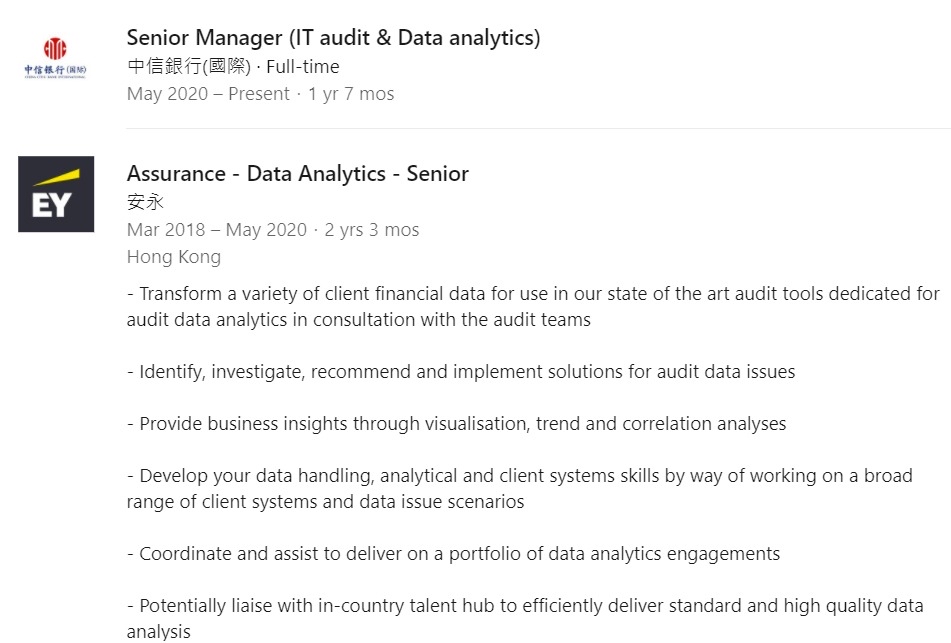Image resolution: width=951 pixels, height=643 pixels.
Task: Open the EY company logo
Action: [56, 194]
